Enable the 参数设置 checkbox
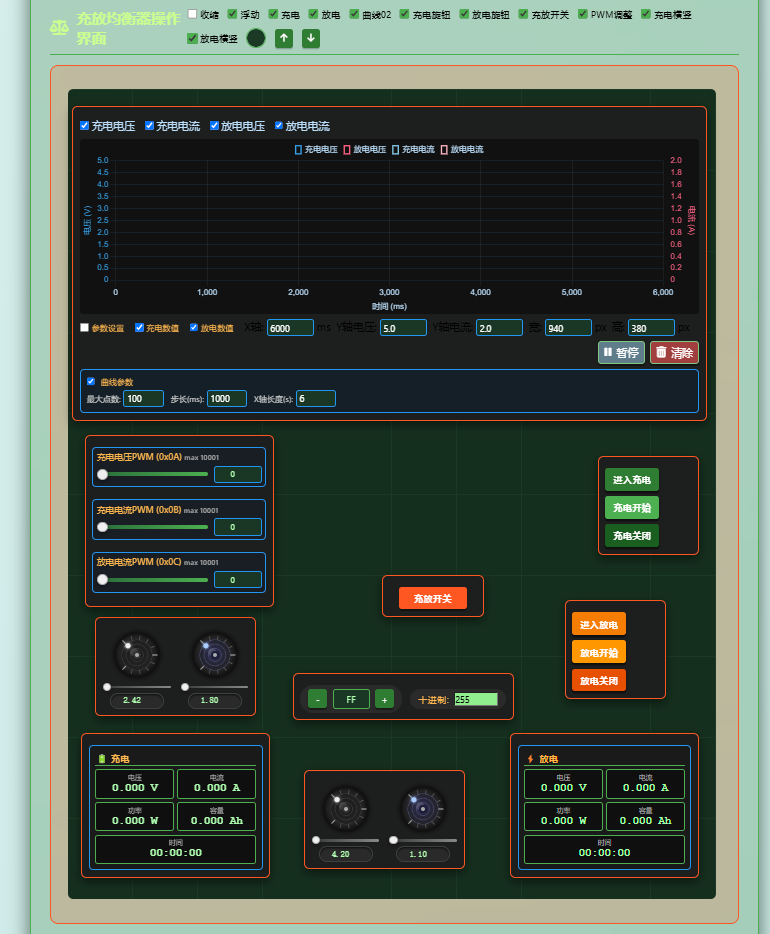Viewport: 770px width, 934px height. [85, 328]
